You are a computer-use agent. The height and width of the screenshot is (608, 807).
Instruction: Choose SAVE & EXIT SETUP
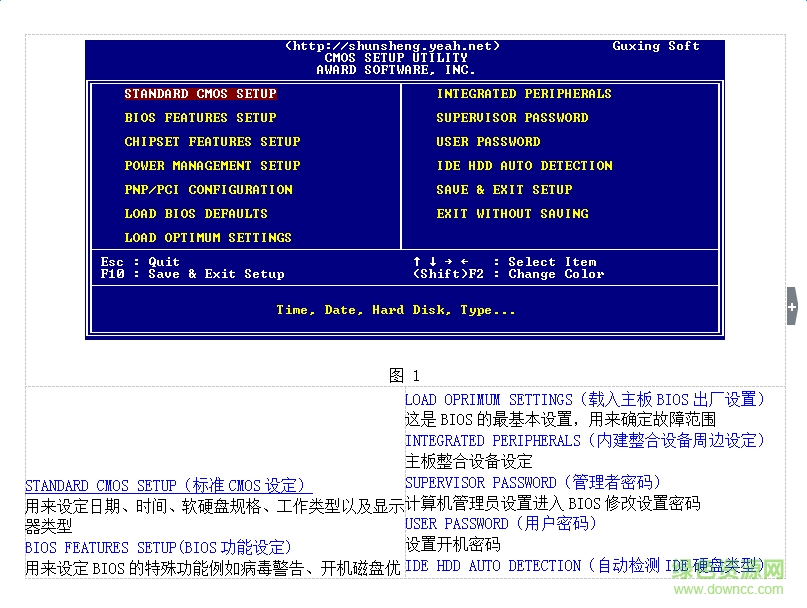click(x=504, y=189)
